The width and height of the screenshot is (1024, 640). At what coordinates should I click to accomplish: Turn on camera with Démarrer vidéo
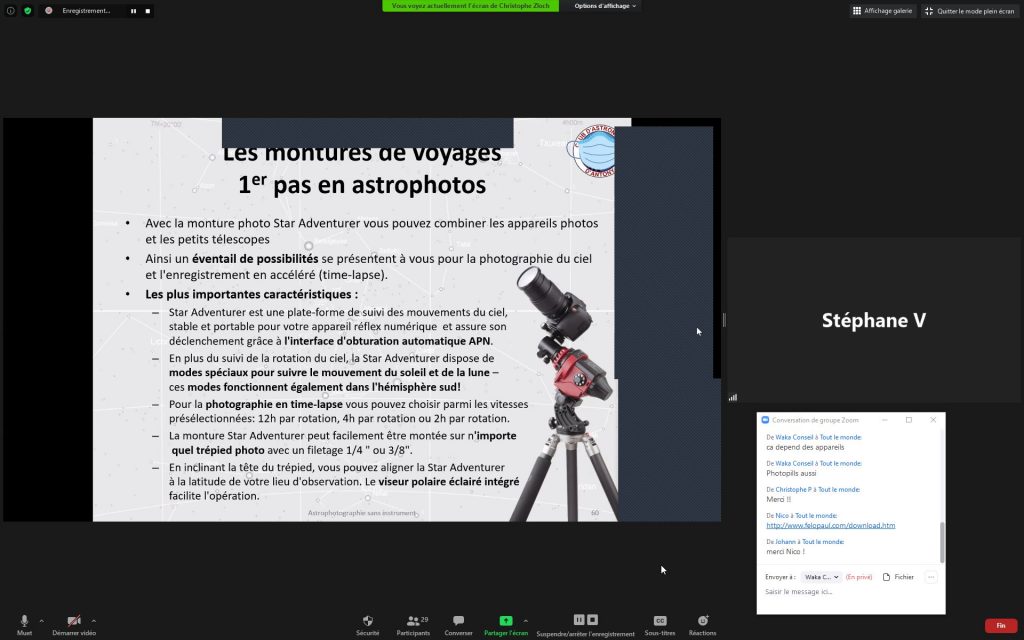tap(74, 624)
